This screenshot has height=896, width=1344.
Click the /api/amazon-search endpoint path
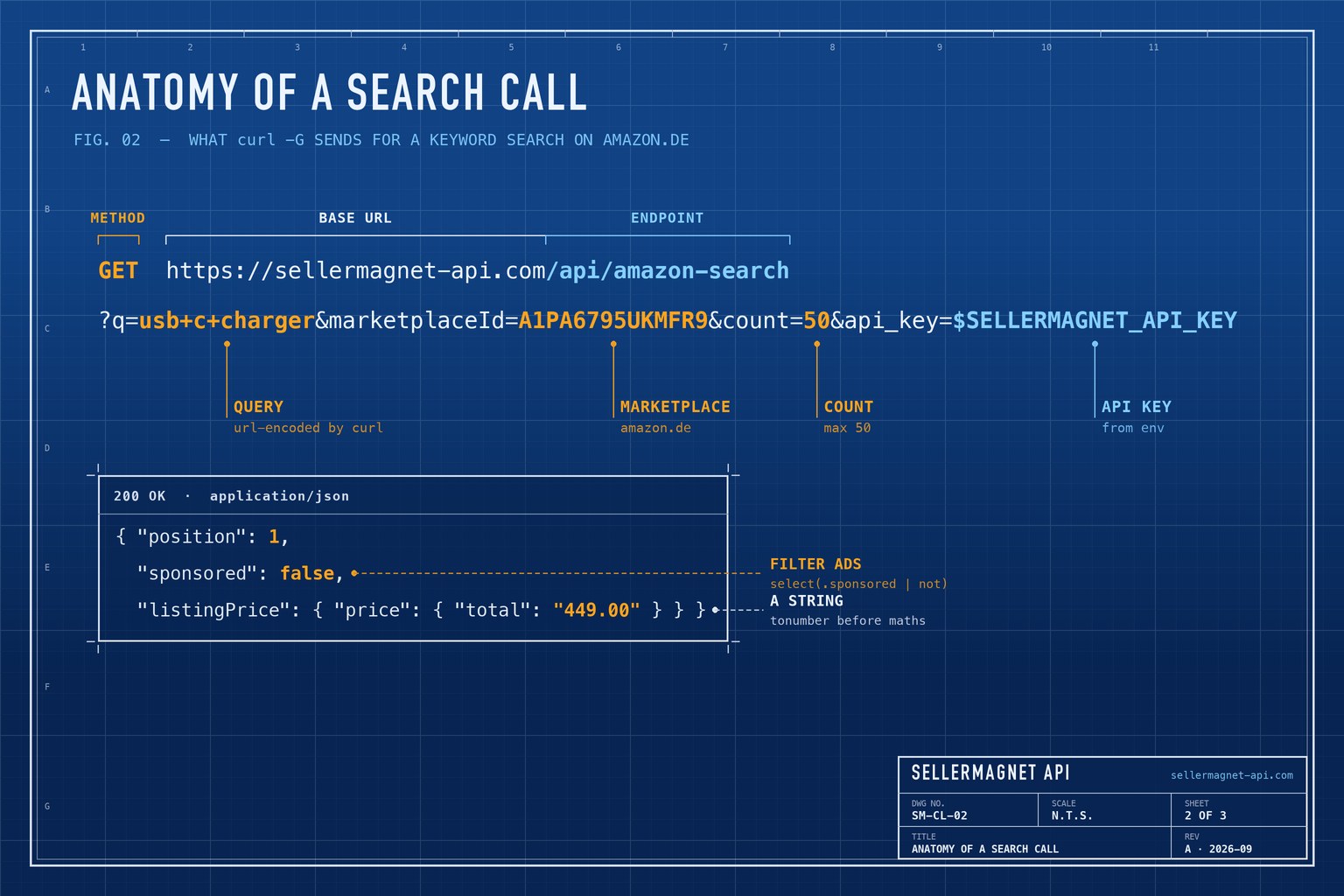pyautogui.click(x=668, y=270)
